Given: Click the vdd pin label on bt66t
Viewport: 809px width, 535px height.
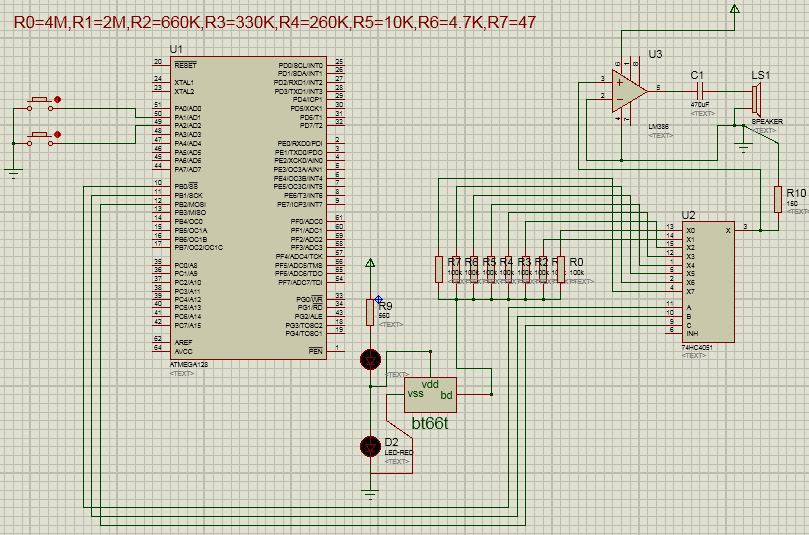Looking at the screenshot, I should (430, 384).
